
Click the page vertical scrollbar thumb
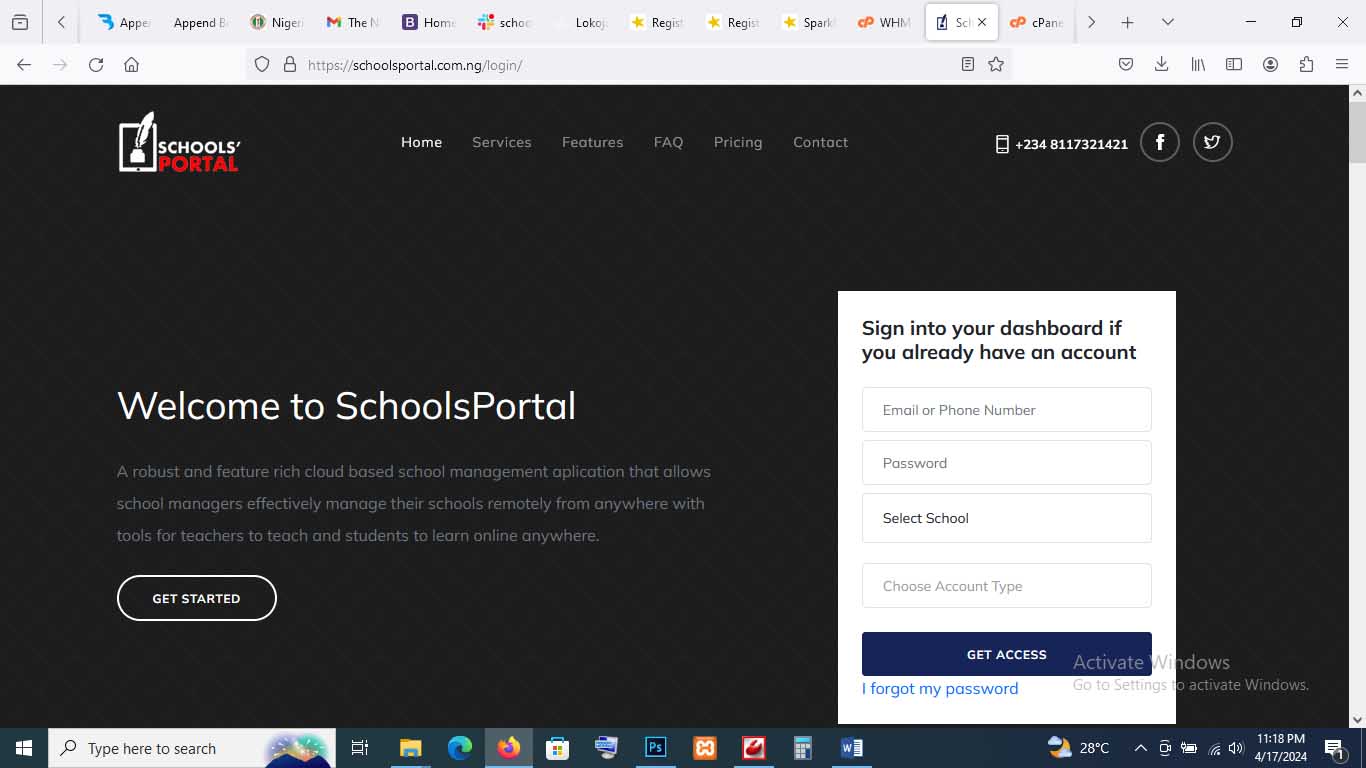pos(1357,132)
